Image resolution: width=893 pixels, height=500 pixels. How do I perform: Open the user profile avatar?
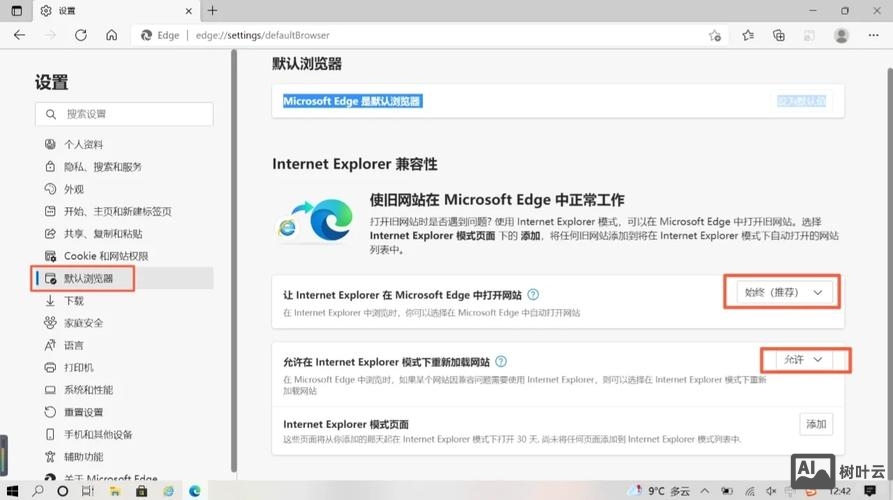pyautogui.click(x=841, y=35)
